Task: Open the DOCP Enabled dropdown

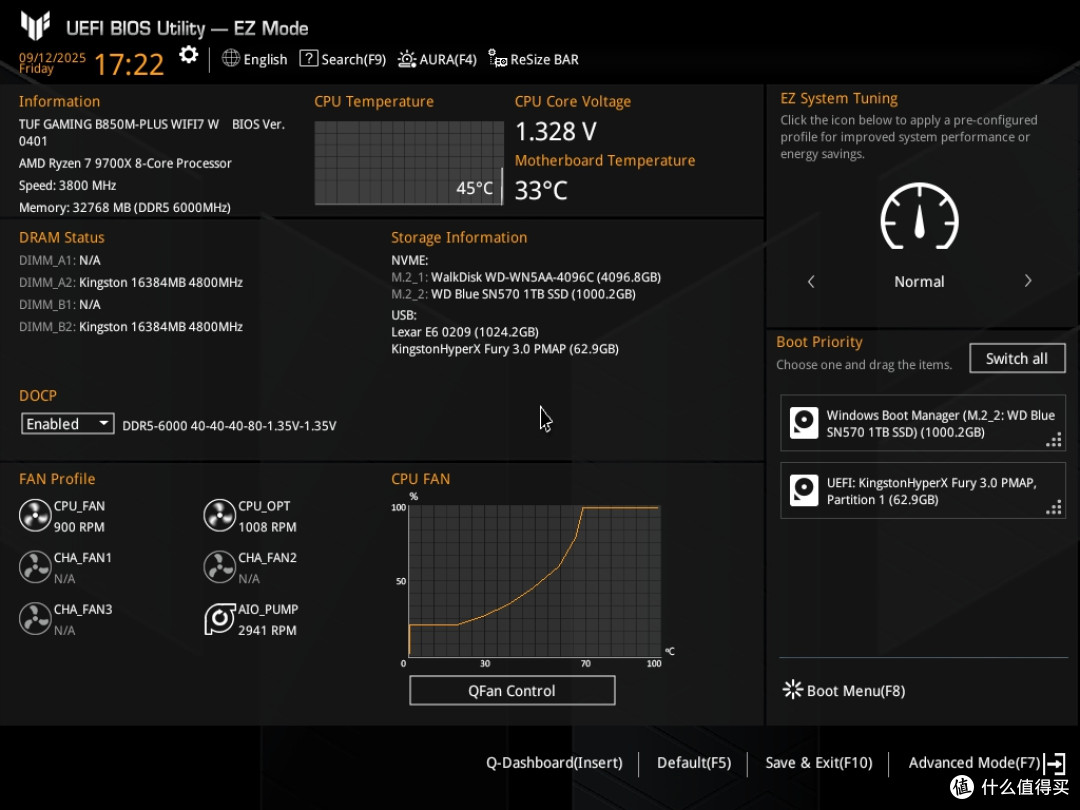Action: click(x=68, y=424)
